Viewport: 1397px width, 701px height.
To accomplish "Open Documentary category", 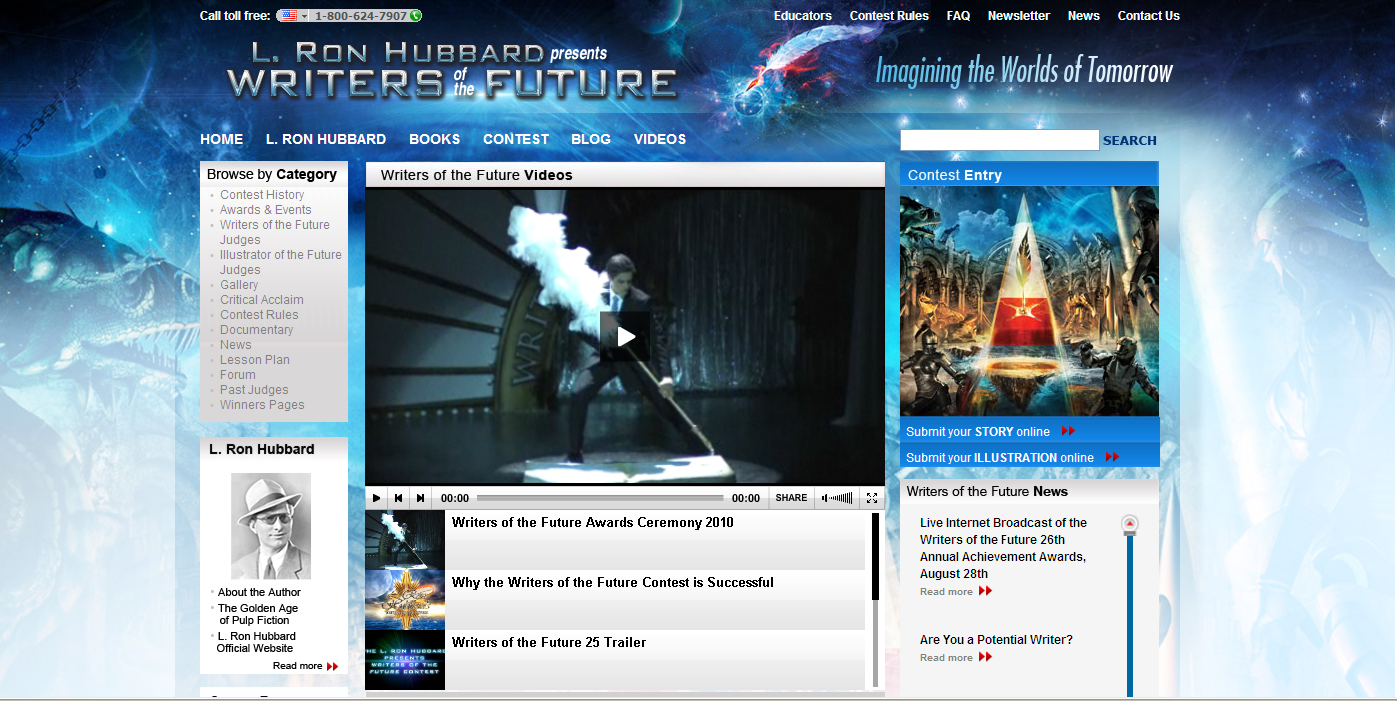I will pyautogui.click(x=257, y=330).
